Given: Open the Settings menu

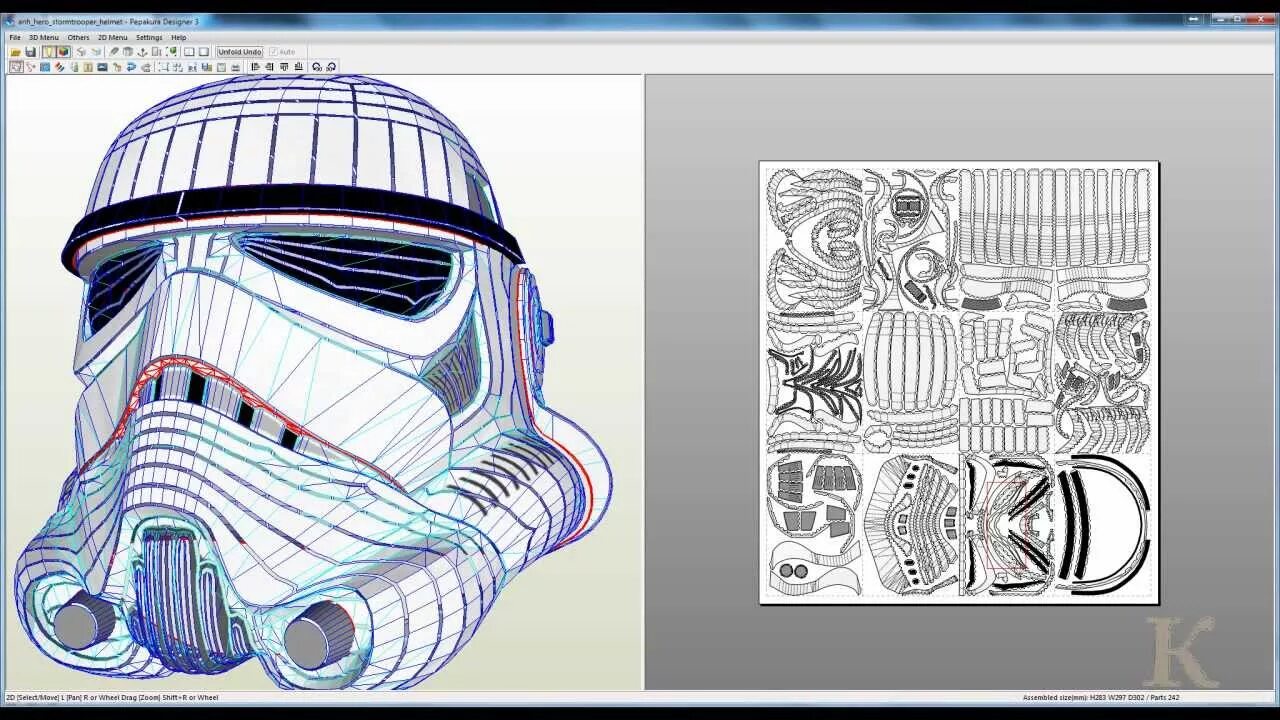Looking at the screenshot, I should (149, 37).
